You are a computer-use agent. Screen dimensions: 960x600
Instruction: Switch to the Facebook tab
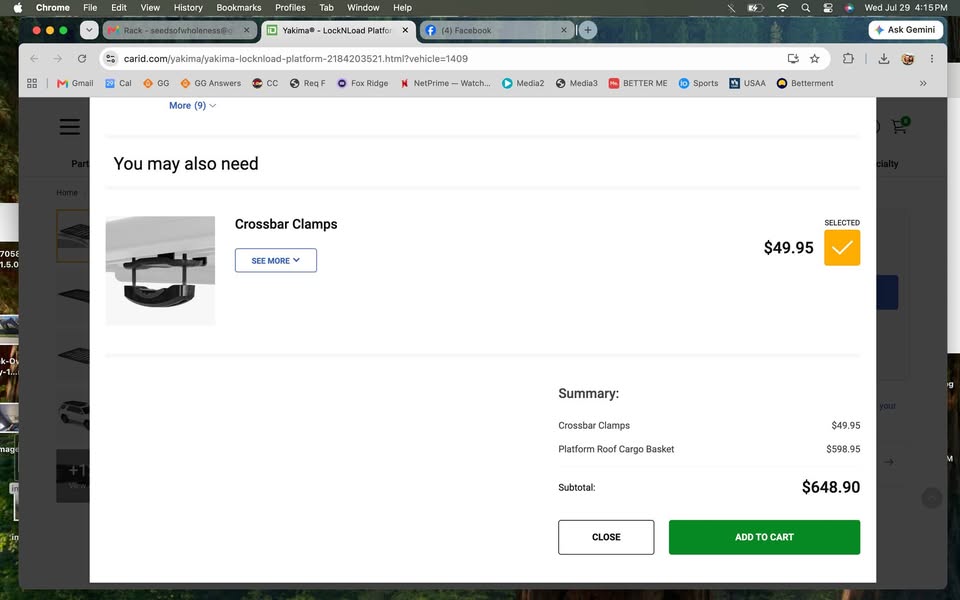(495, 30)
